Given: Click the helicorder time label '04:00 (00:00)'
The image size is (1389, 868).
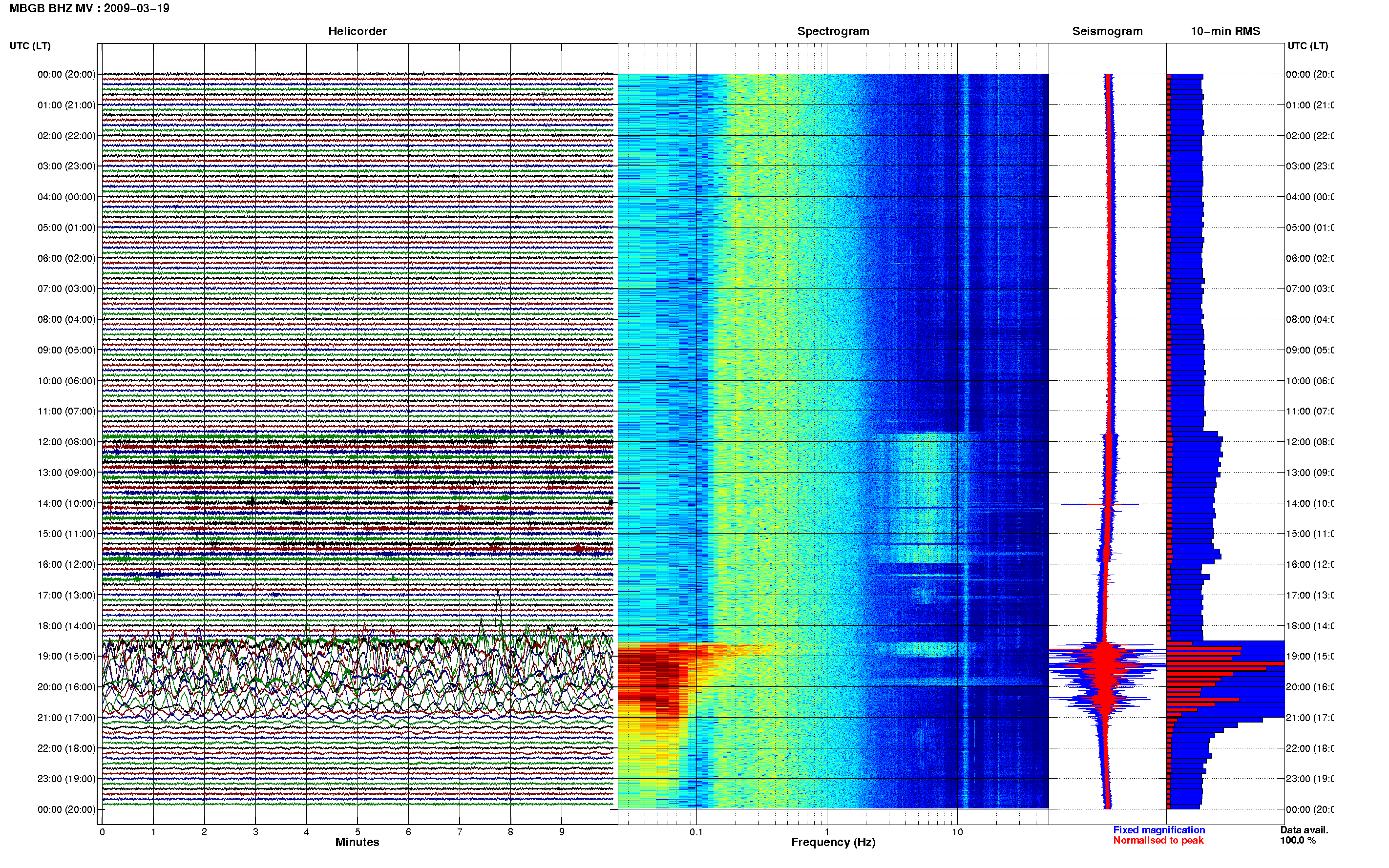Looking at the screenshot, I should (66, 197).
